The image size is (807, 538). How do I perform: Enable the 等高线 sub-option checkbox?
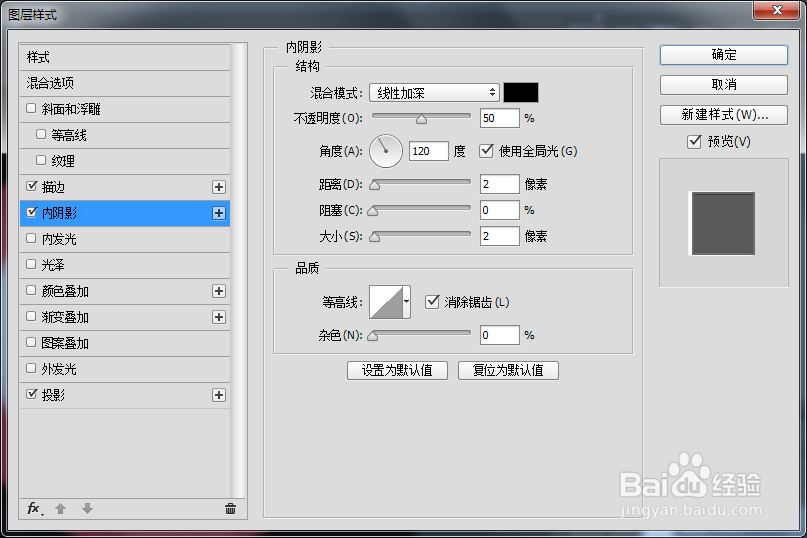point(41,134)
